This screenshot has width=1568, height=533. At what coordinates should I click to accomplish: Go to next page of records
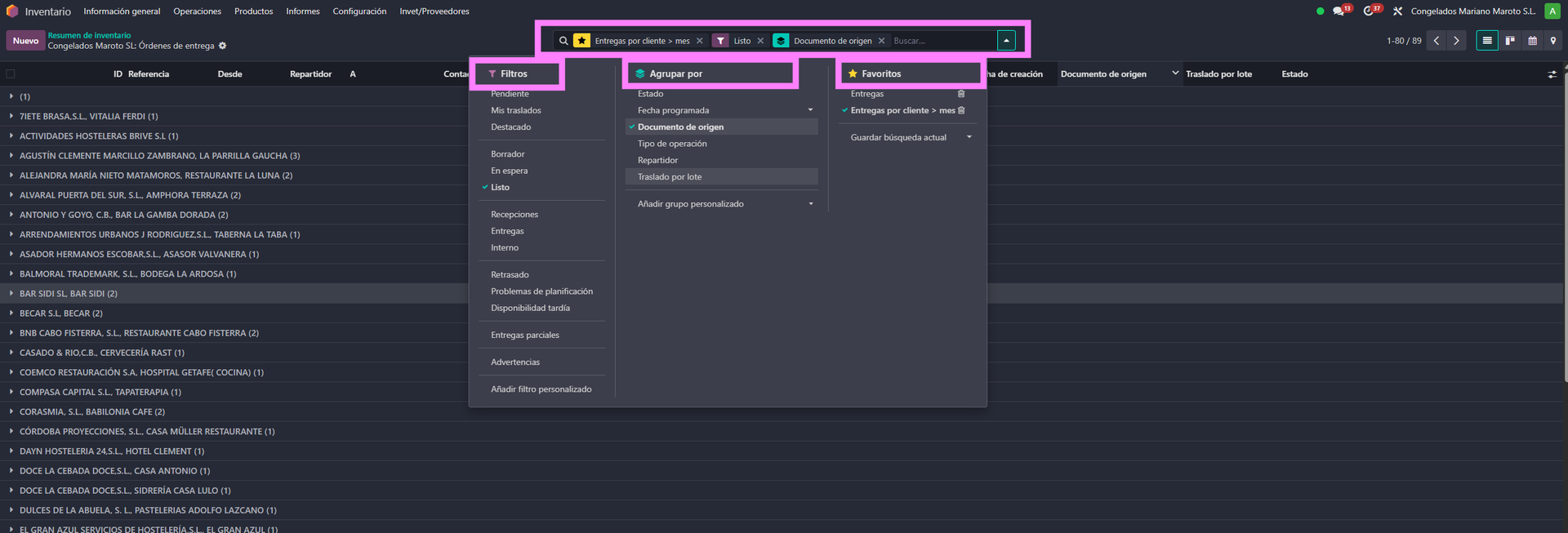(1456, 41)
